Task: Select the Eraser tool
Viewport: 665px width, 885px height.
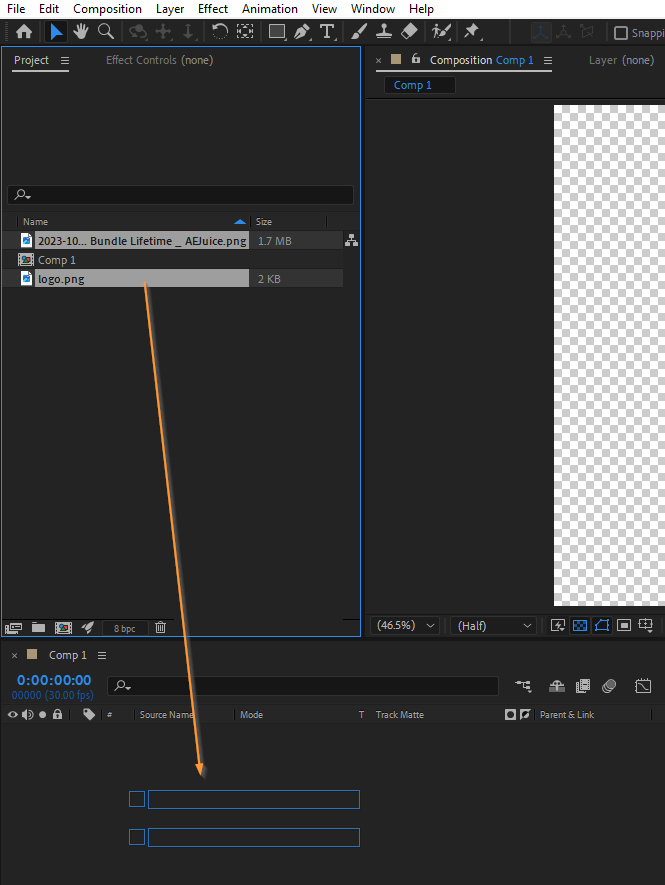Action: [x=409, y=31]
